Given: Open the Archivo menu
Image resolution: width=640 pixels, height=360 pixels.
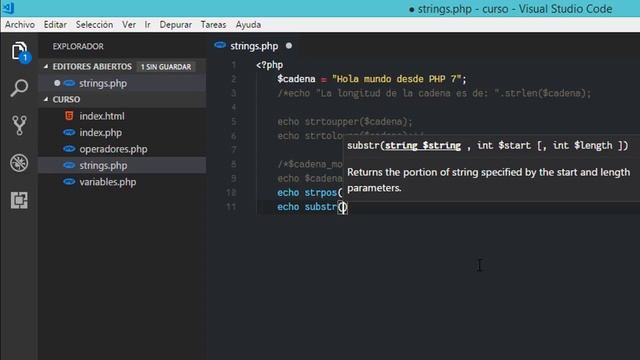Looking at the screenshot, I should pos(20,24).
